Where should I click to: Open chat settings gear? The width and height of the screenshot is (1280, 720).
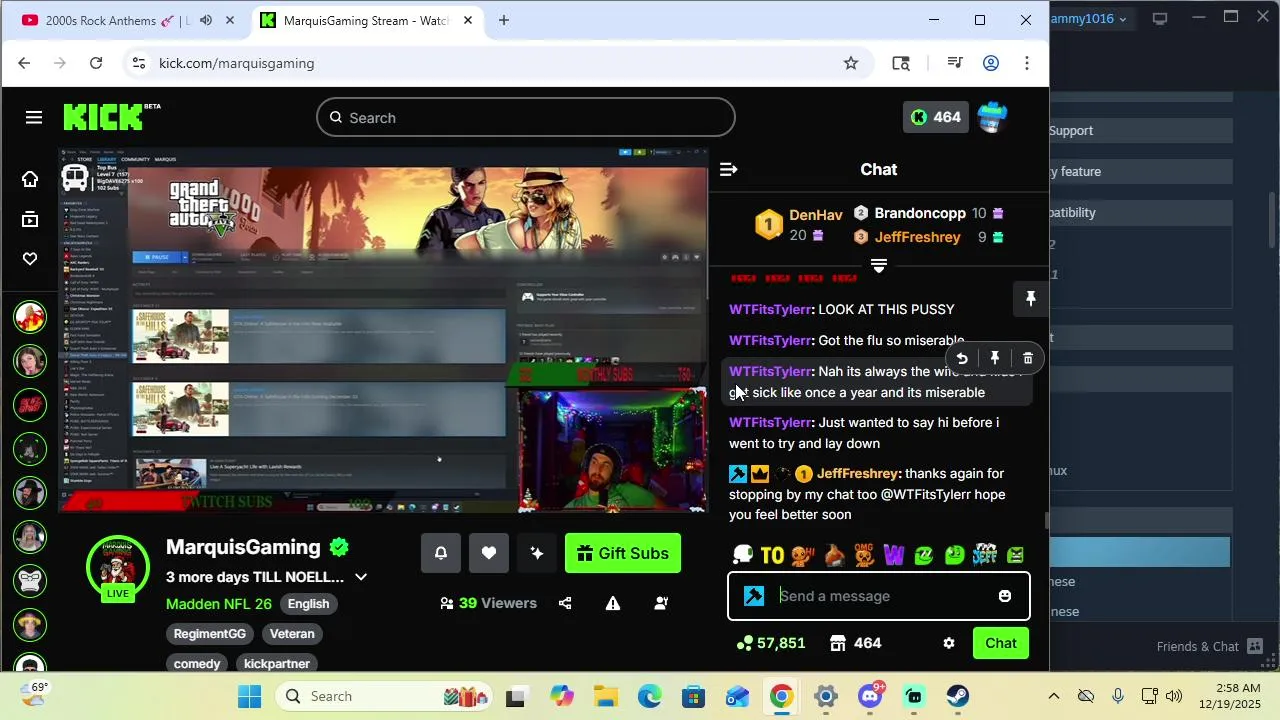949,643
